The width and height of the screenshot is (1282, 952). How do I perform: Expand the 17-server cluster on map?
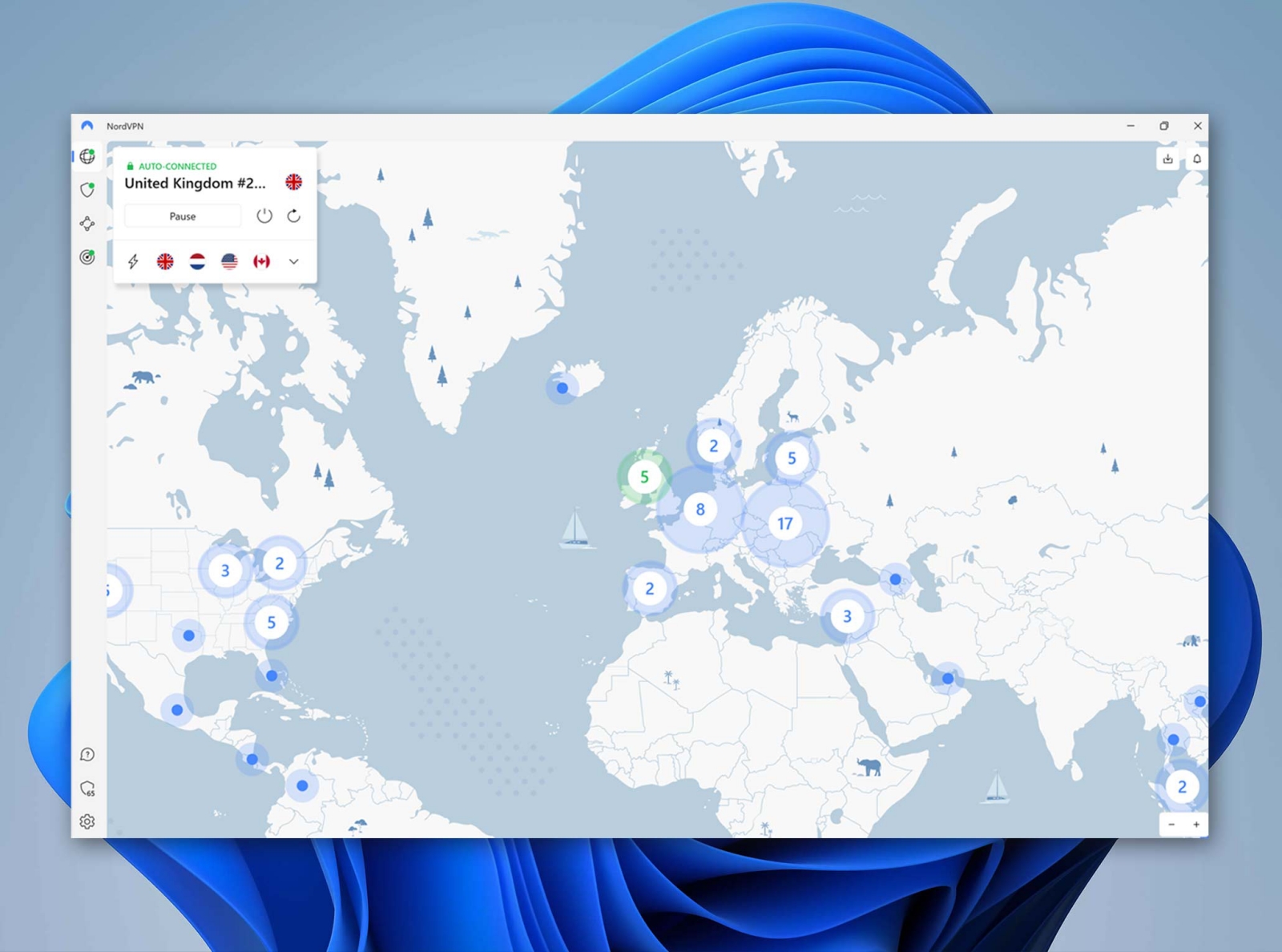pos(784,523)
